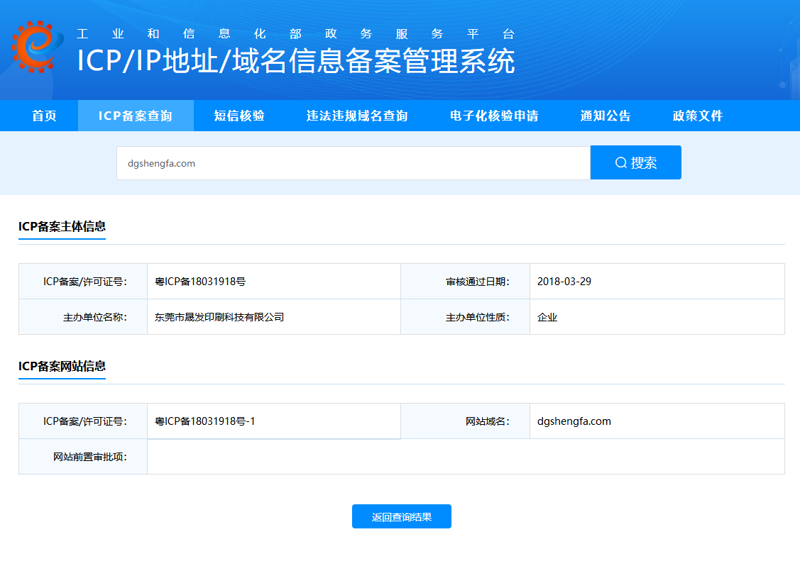Viewport: 800px width, 566px height.
Task: Click the magnifier icon in search button
Action: coord(620,163)
